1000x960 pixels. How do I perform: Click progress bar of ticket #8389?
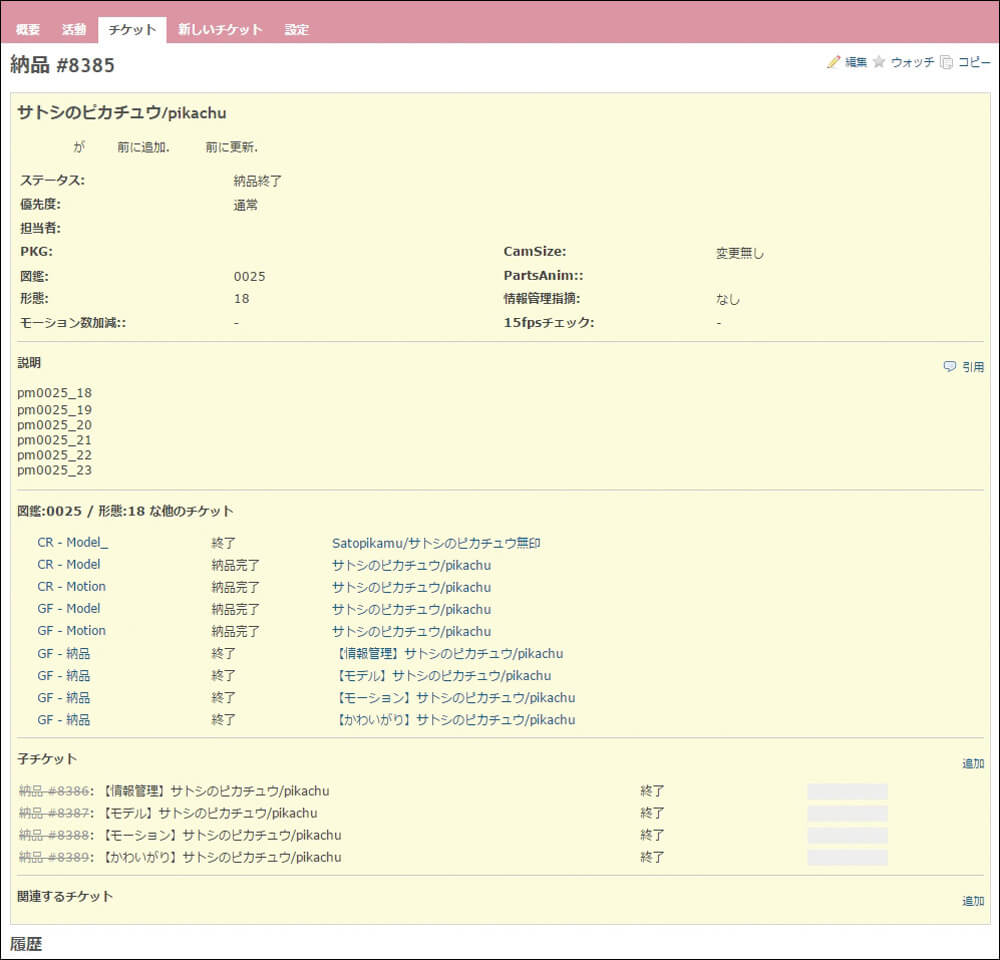click(847, 857)
